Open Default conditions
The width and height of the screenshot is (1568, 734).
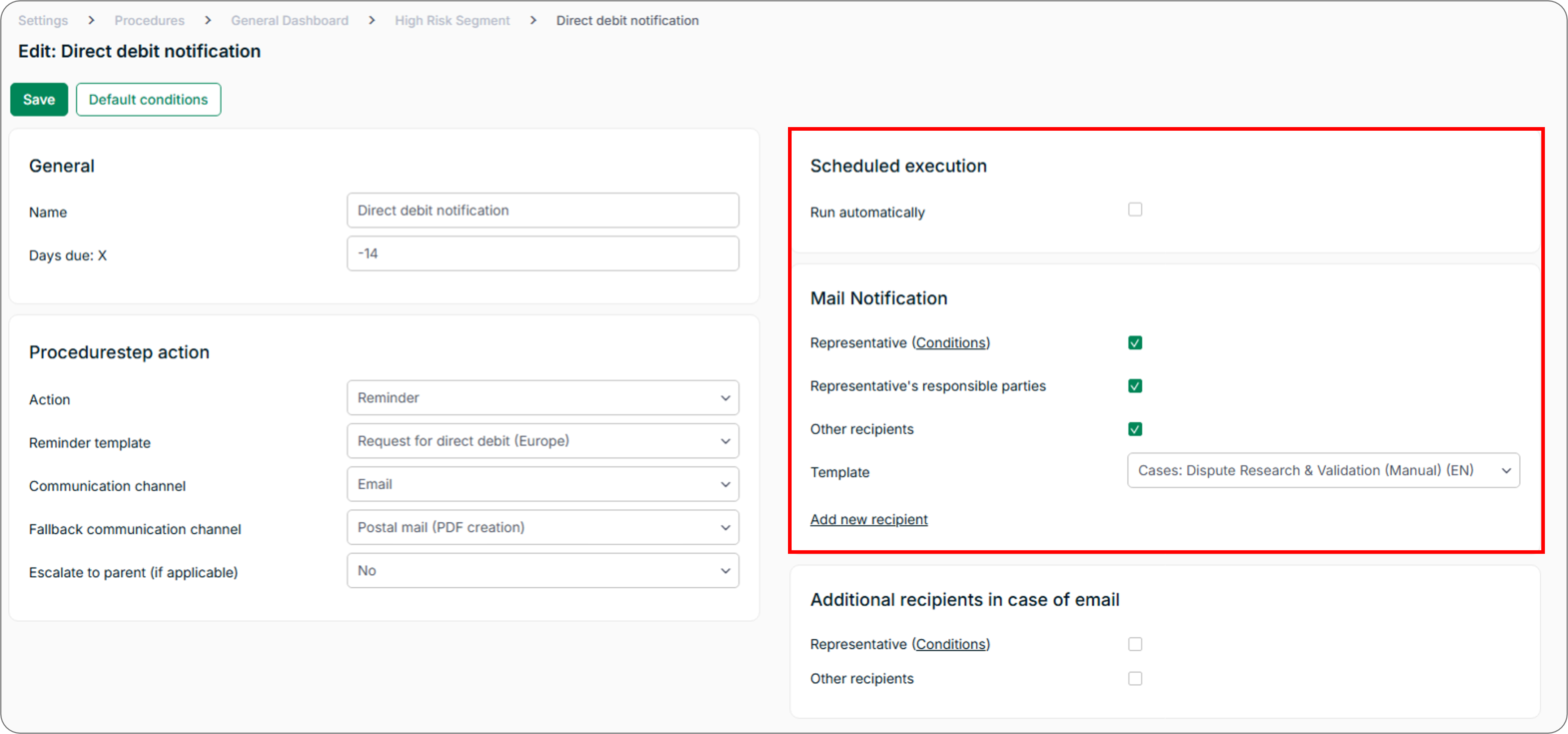click(148, 99)
